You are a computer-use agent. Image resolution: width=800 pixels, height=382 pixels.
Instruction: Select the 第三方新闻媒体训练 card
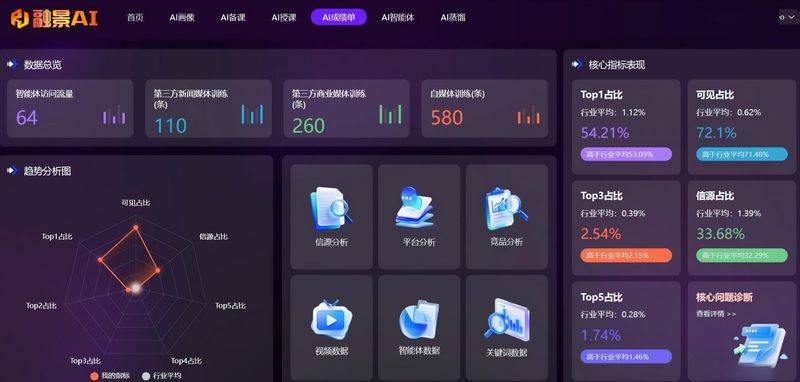click(208, 109)
